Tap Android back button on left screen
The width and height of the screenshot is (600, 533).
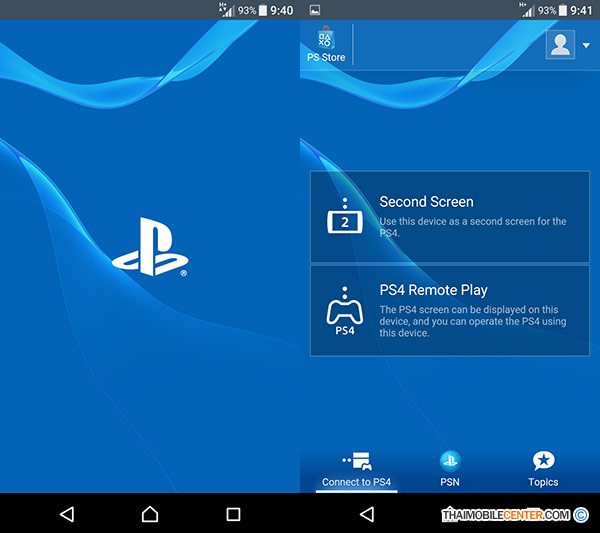pyautogui.click(x=67, y=514)
